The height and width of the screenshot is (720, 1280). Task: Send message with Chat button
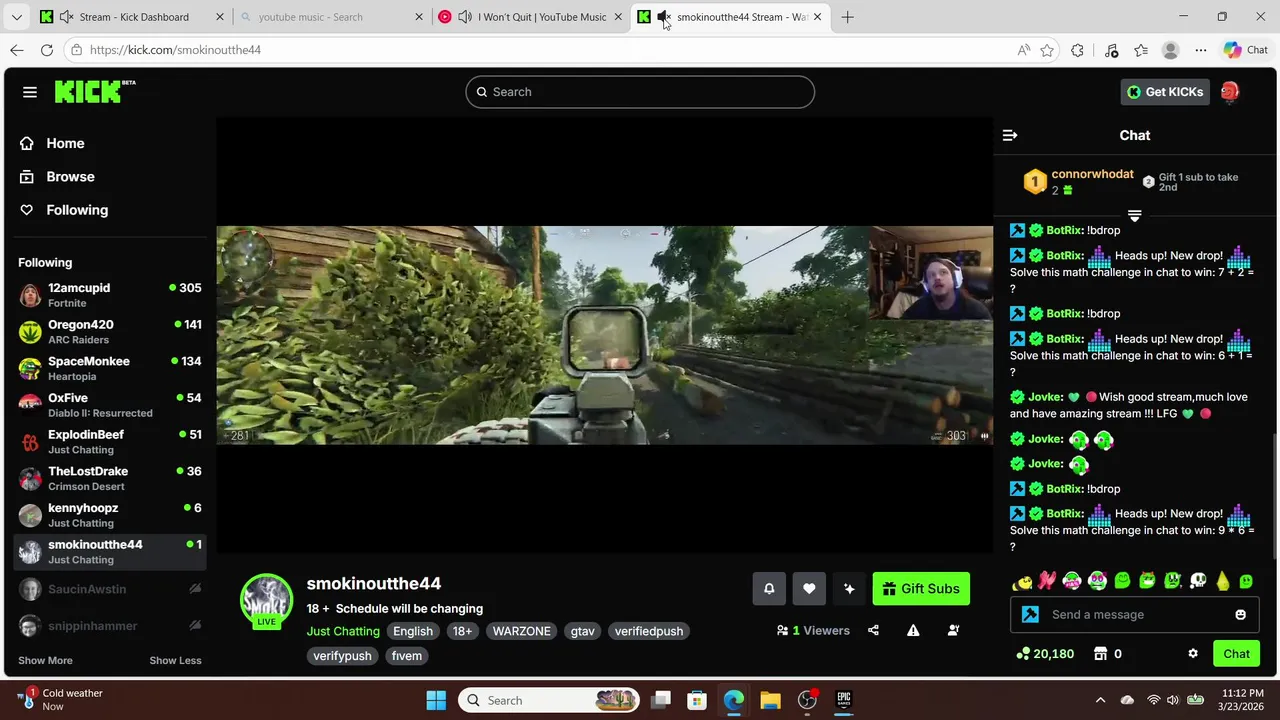[x=1237, y=654]
